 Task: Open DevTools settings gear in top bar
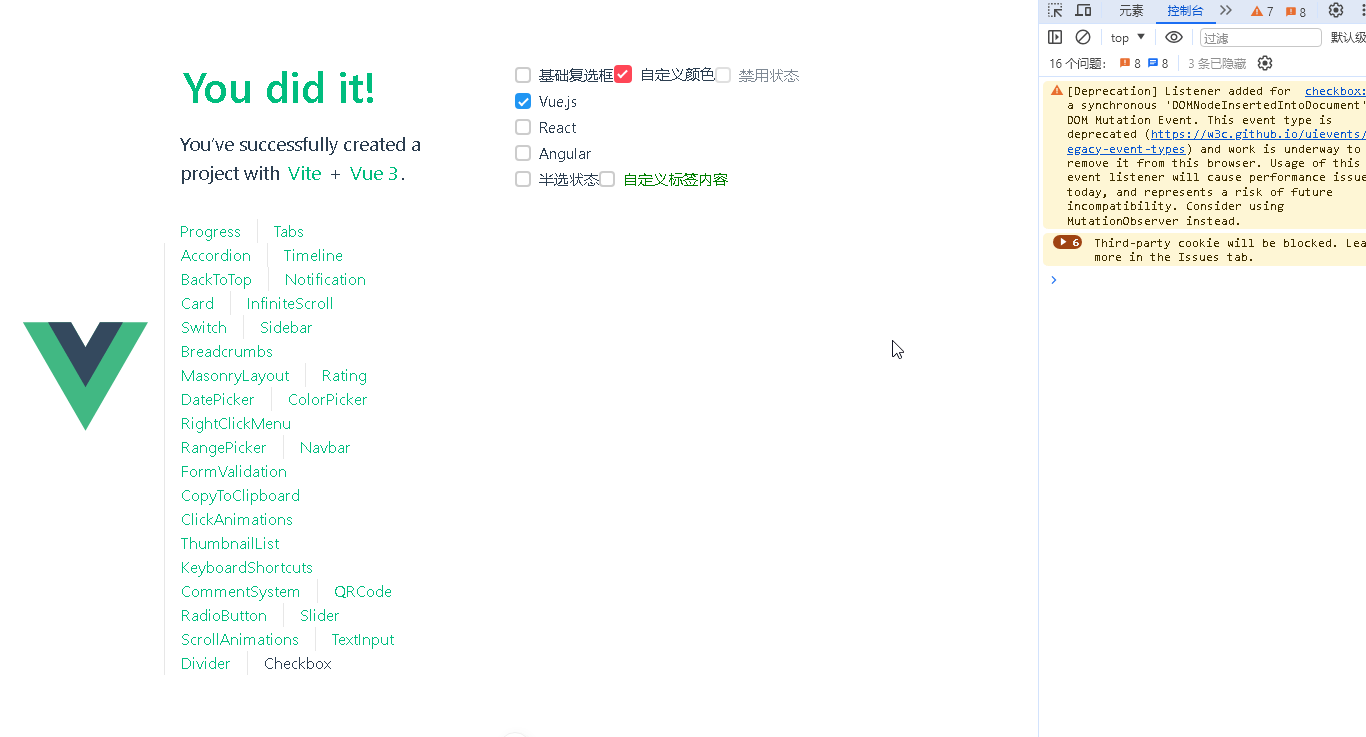point(1336,11)
